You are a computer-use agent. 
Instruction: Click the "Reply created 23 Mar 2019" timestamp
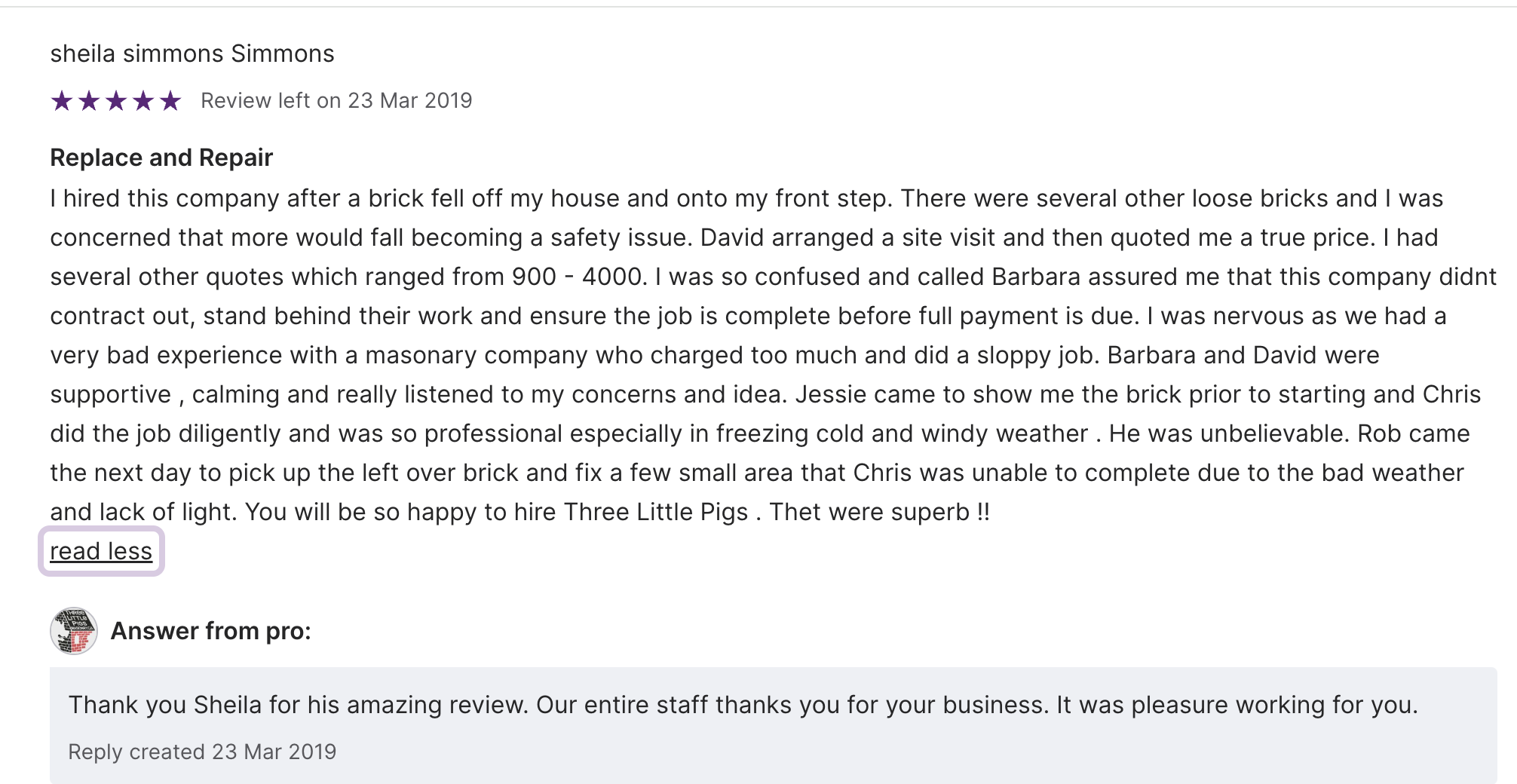202,752
